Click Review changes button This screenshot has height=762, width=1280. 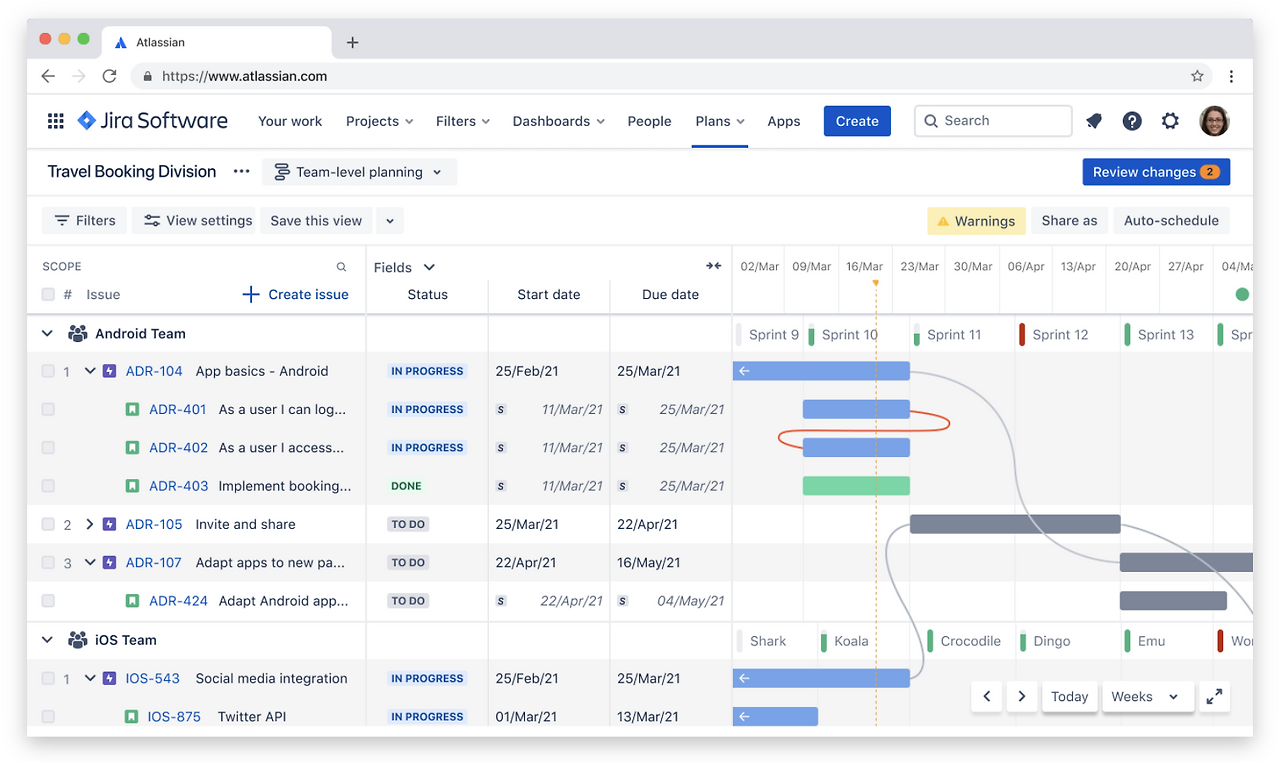pos(1156,172)
